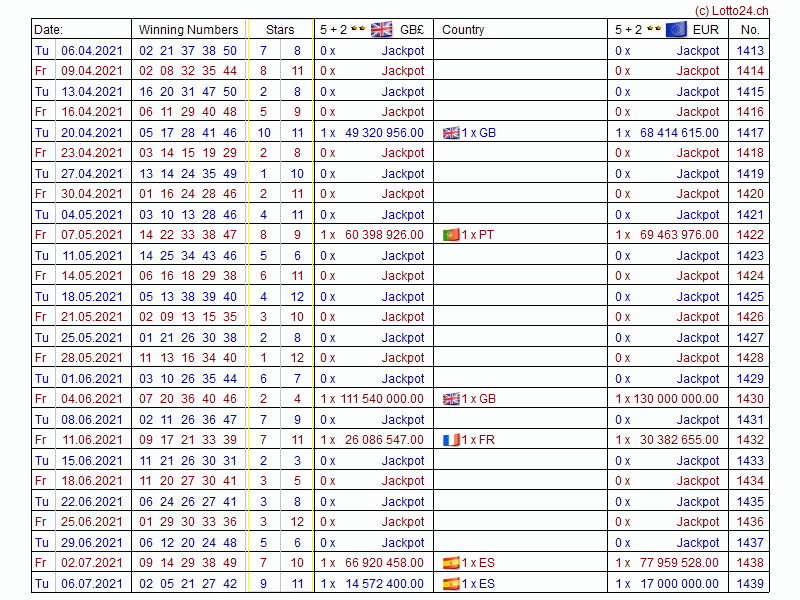The width and height of the screenshot is (800, 600).
Task: Click the date 04.06.2021
Action: 92,399
